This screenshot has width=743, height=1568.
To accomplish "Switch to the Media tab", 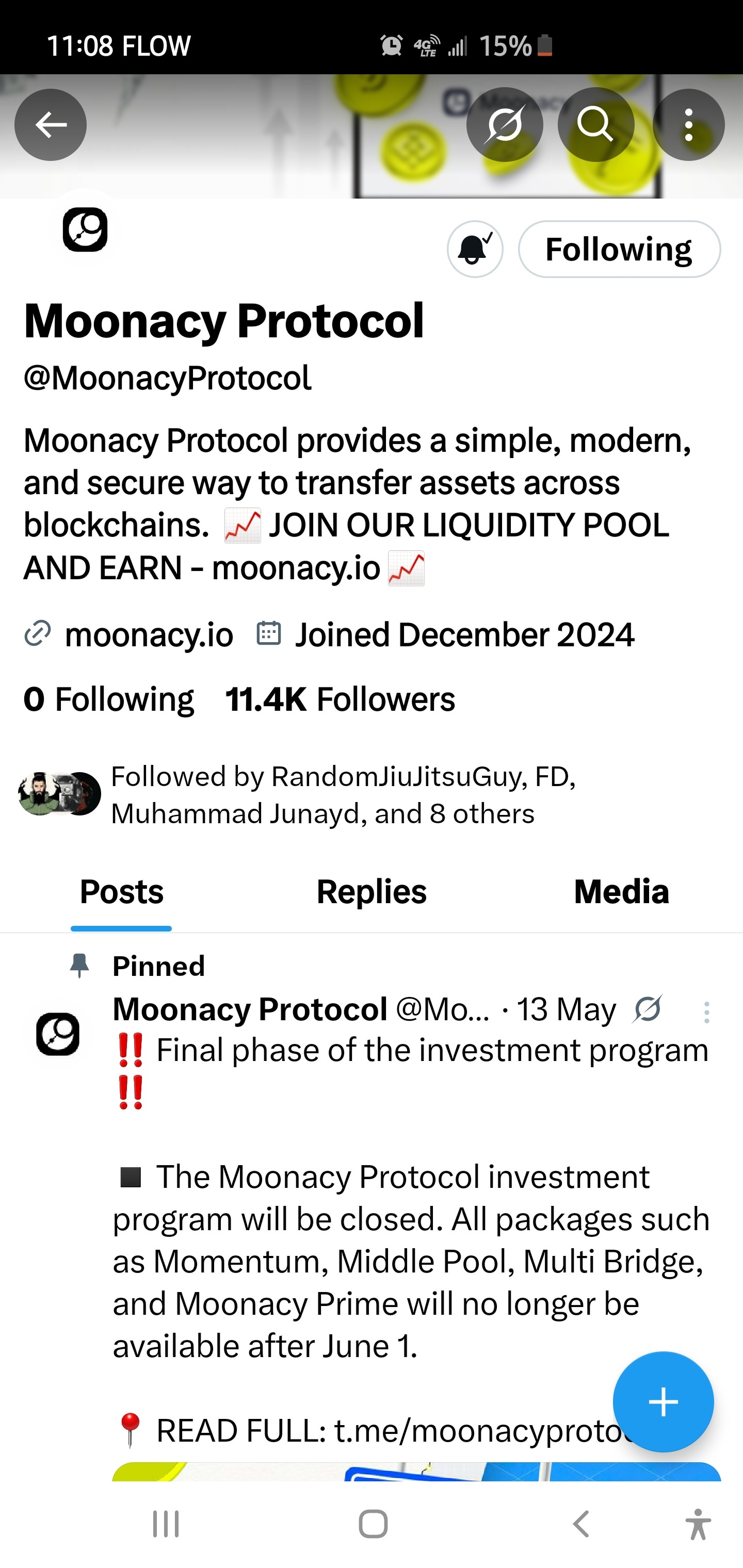I will pos(621,892).
